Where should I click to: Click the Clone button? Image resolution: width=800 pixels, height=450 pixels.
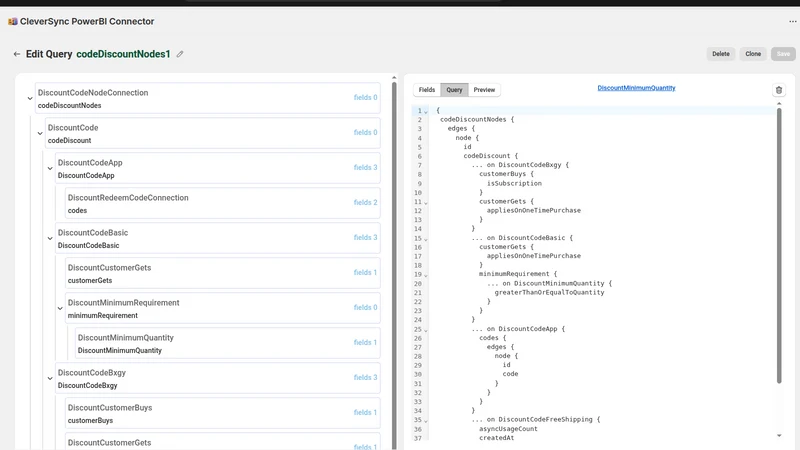click(753, 54)
